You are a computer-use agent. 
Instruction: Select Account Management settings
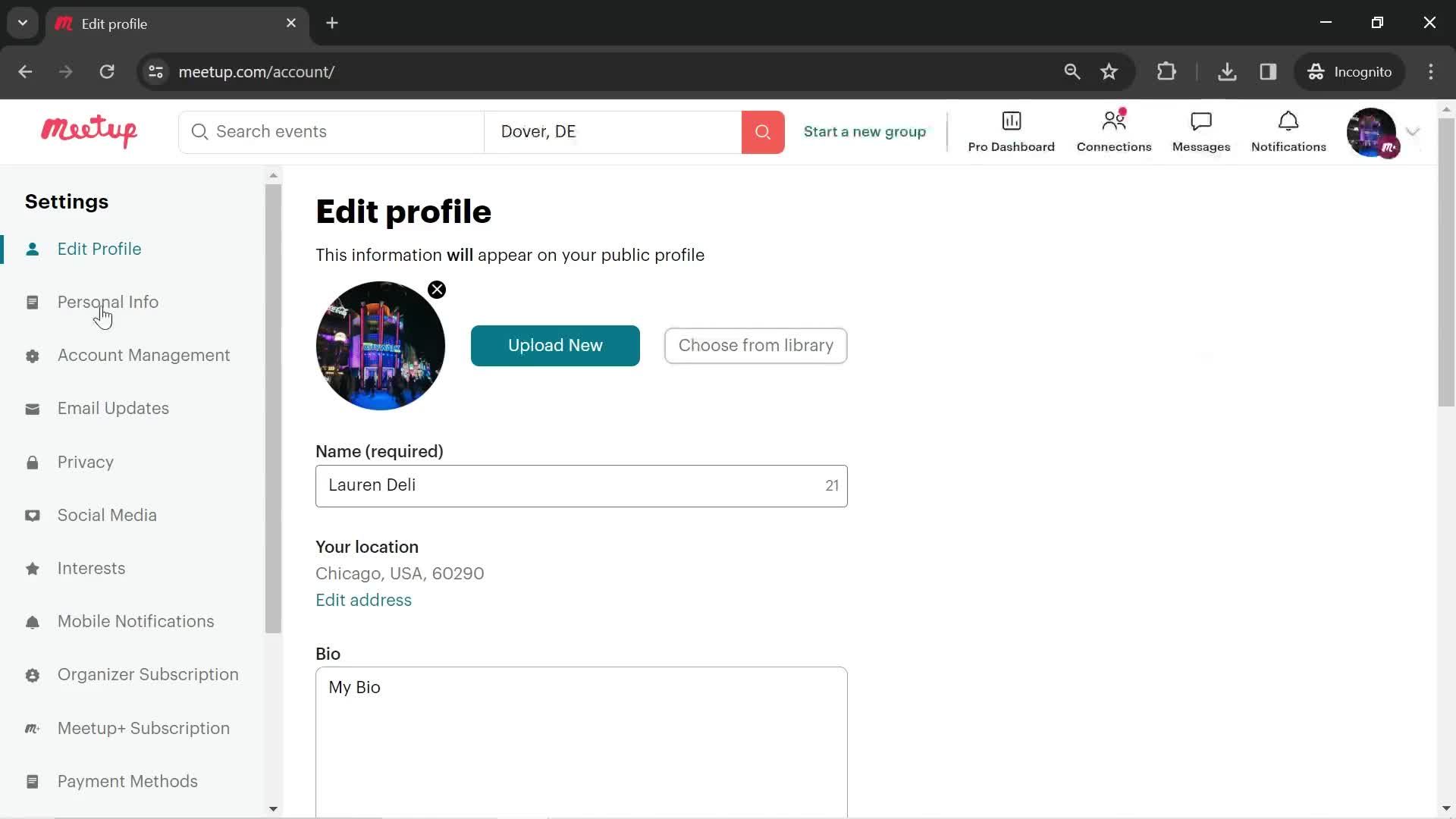[144, 356]
